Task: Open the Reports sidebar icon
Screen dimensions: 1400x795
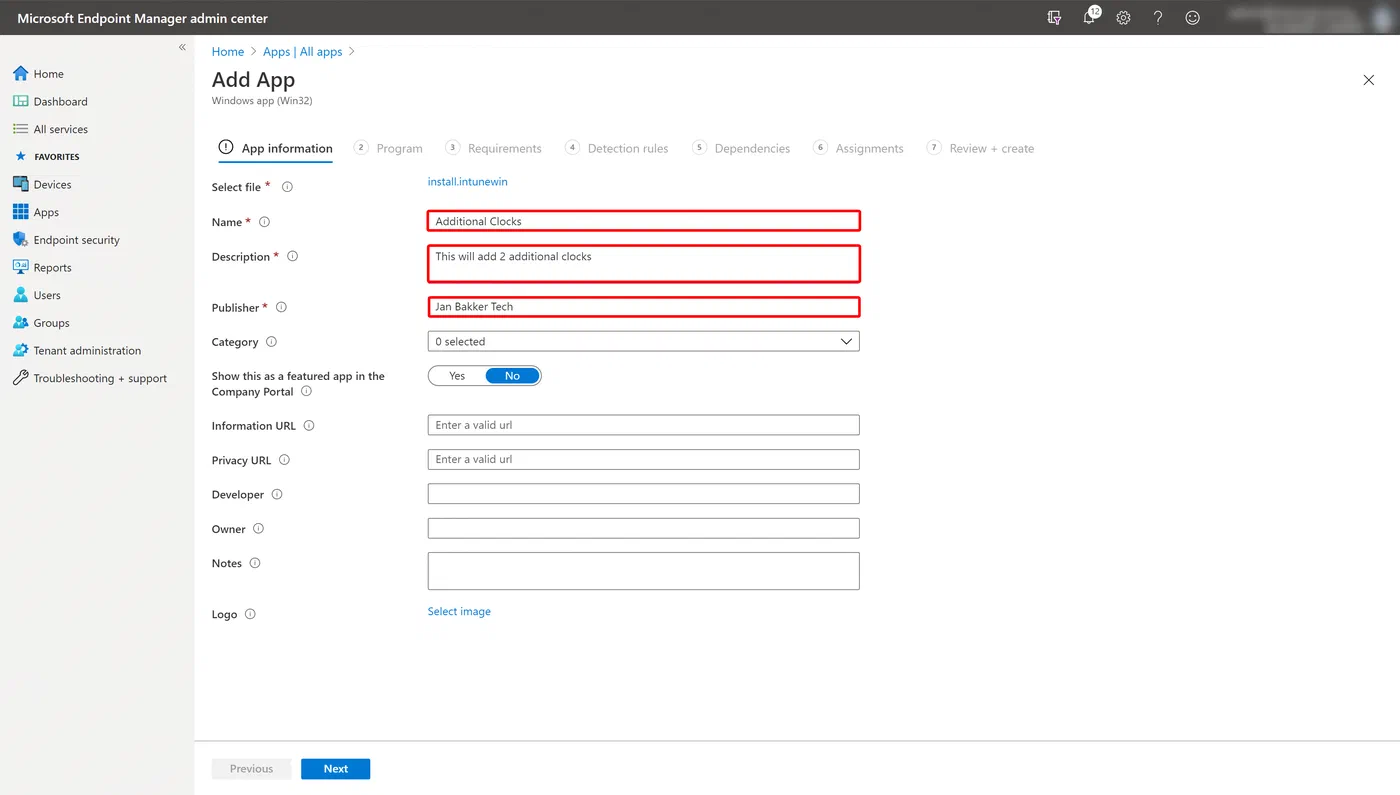Action: point(20,267)
